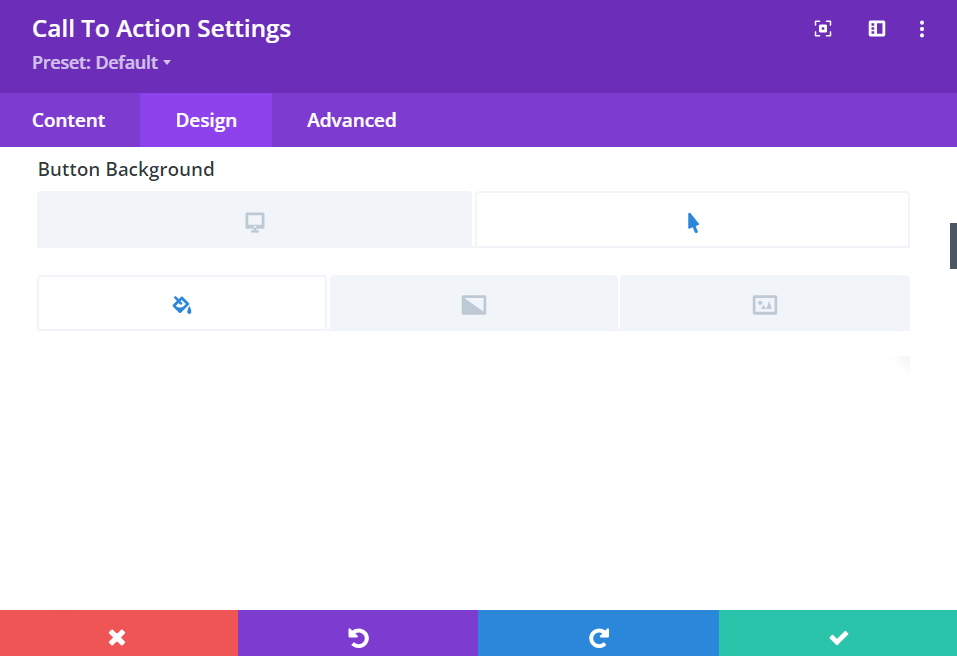Click the dark scrollbar handle on the right

[x=953, y=246]
